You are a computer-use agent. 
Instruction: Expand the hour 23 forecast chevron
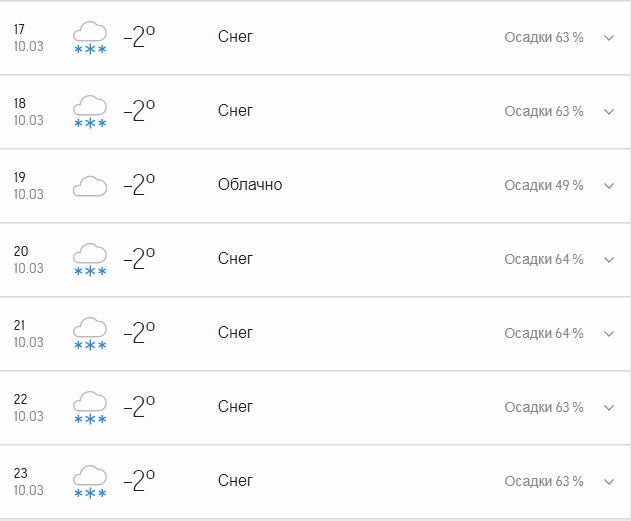[x=609, y=482]
